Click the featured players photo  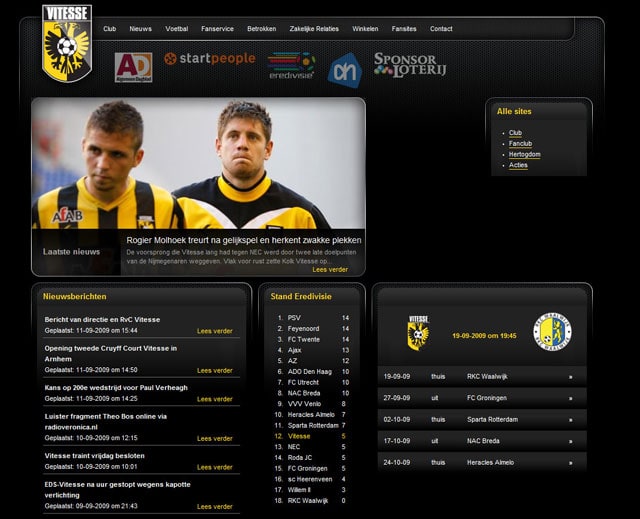[198, 163]
